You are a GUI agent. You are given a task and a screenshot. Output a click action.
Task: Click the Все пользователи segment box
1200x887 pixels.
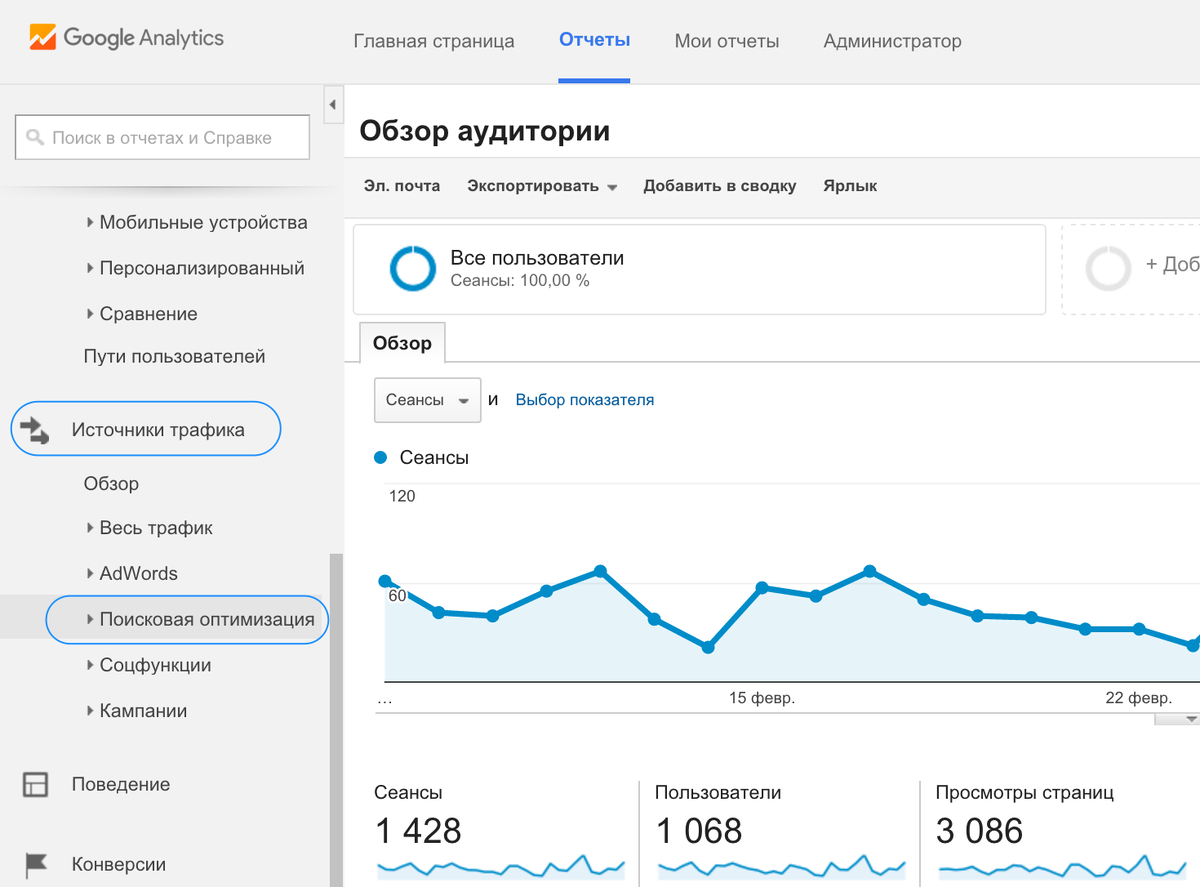point(699,269)
